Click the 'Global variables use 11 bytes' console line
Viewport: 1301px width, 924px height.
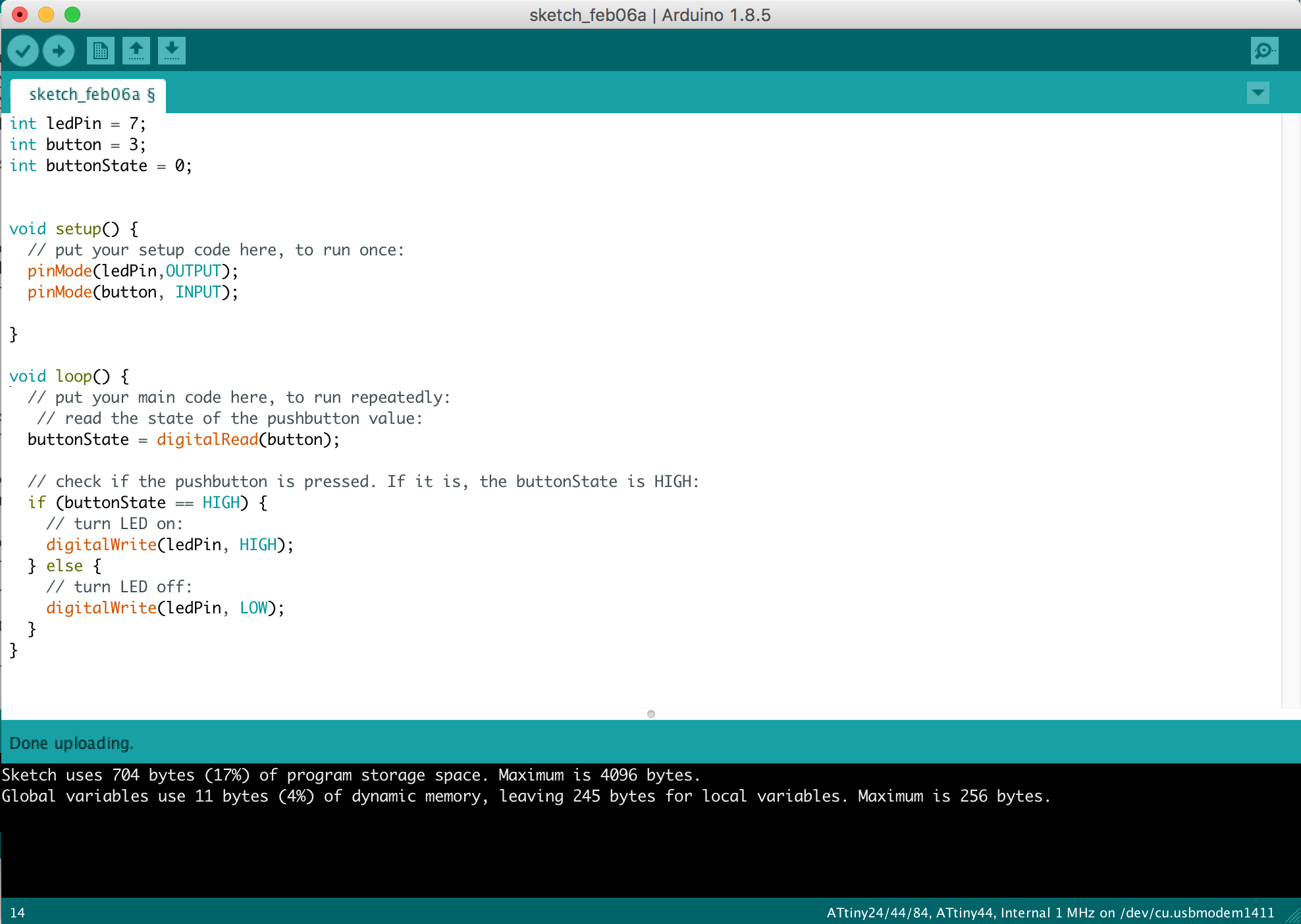(x=526, y=796)
